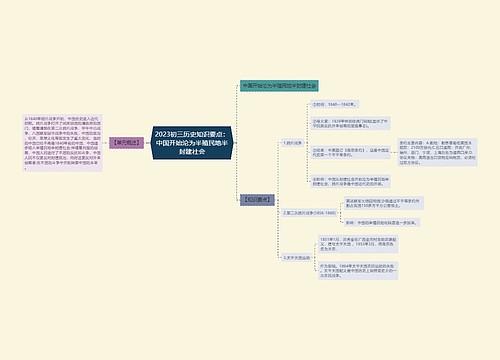Viewport: 500px width, 360px height.
Task: Select the 1864年 太平天国 failure note
Action: pyautogui.click(x=358, y=271)
